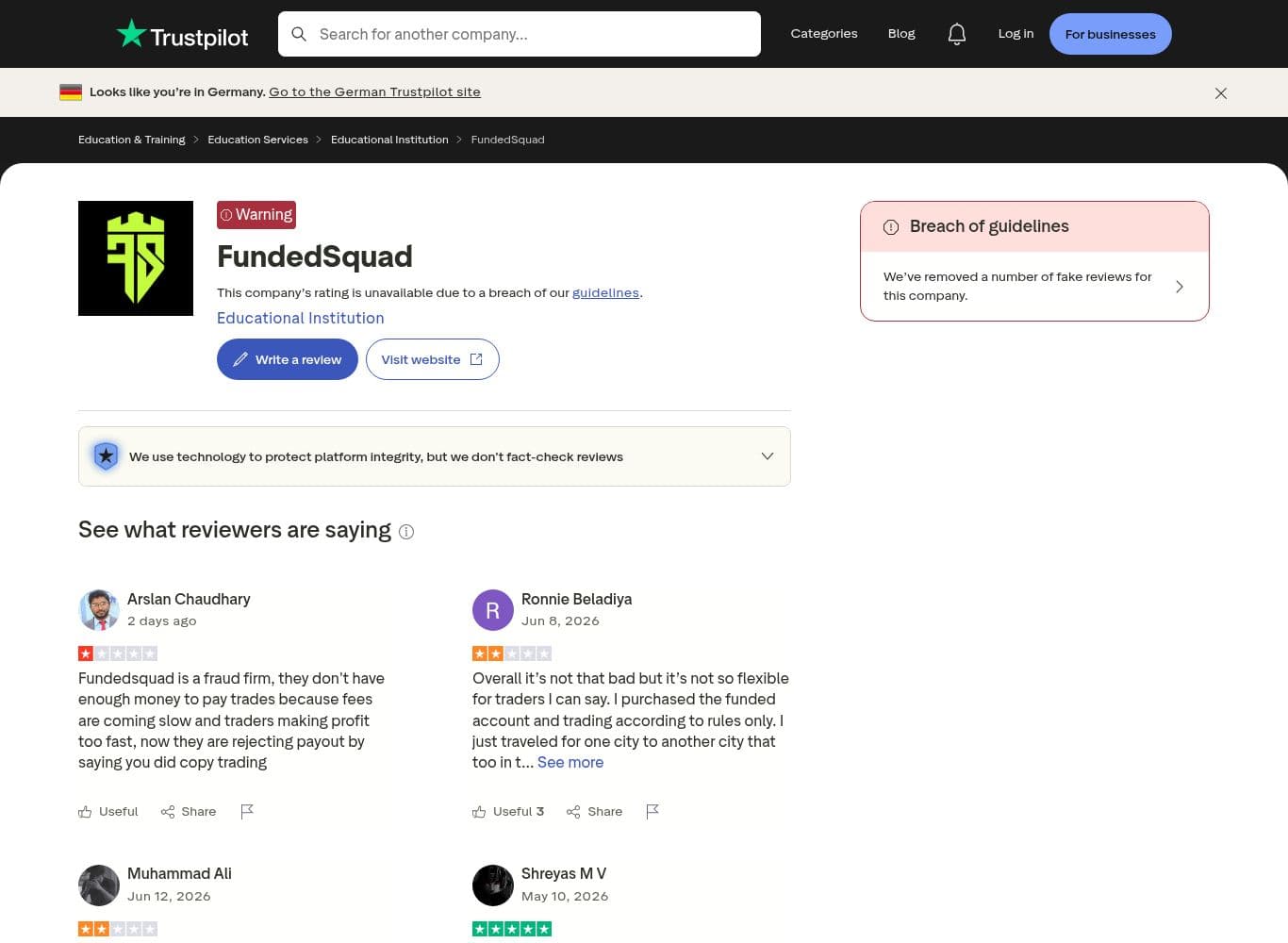Click info icon beside reviewers heading
The image size is (1288, 943).
click(406, 532)
